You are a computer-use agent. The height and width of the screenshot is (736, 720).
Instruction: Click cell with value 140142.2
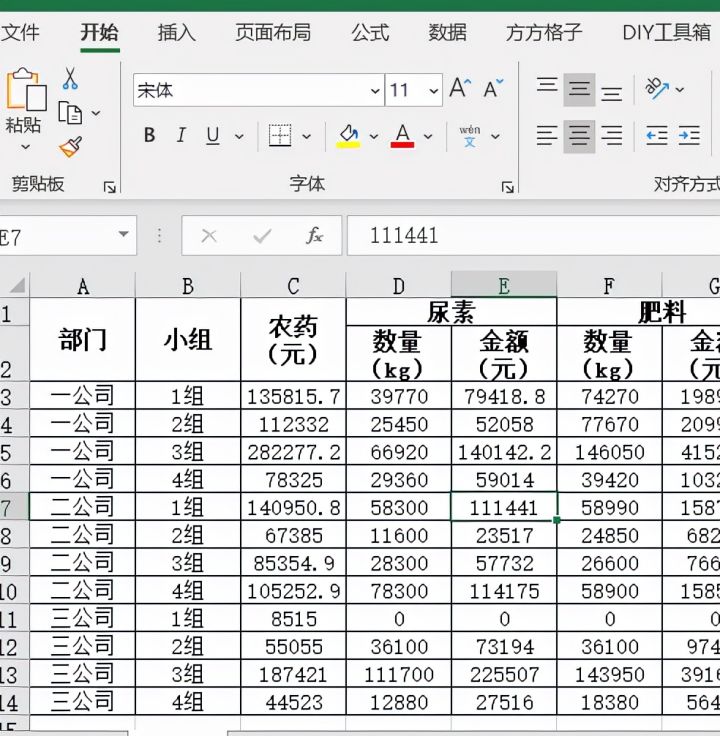click(504, 452)
